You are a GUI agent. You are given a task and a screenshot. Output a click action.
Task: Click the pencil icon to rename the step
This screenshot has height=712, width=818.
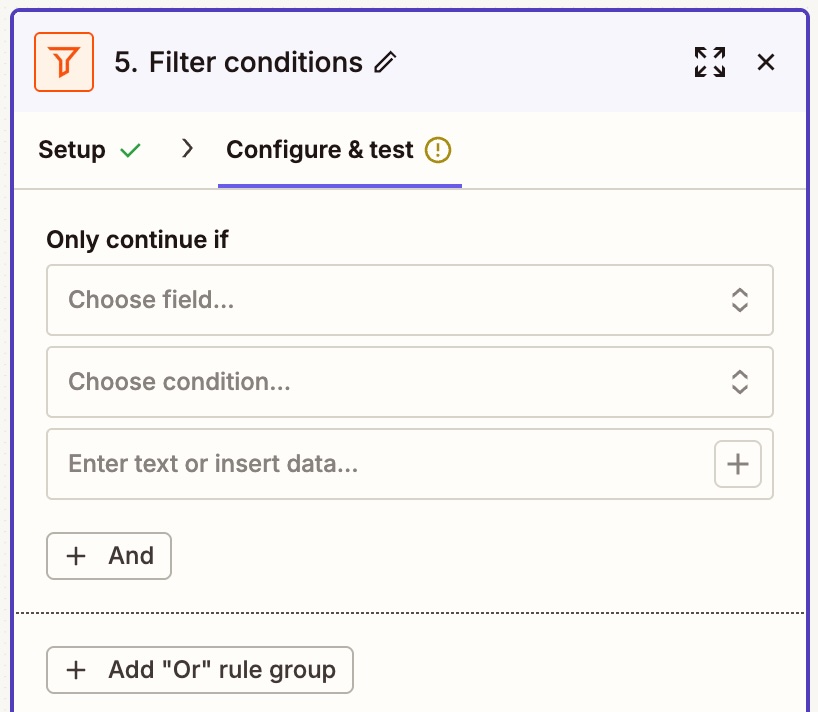[x=384, y=62]
